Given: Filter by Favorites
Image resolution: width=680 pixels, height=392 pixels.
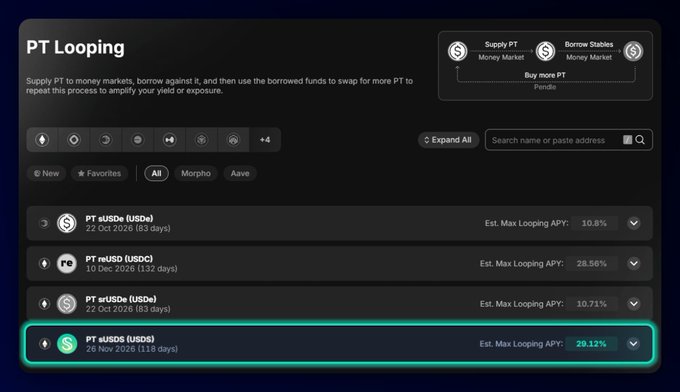Looking at the screenshot, I should (99, 173).
